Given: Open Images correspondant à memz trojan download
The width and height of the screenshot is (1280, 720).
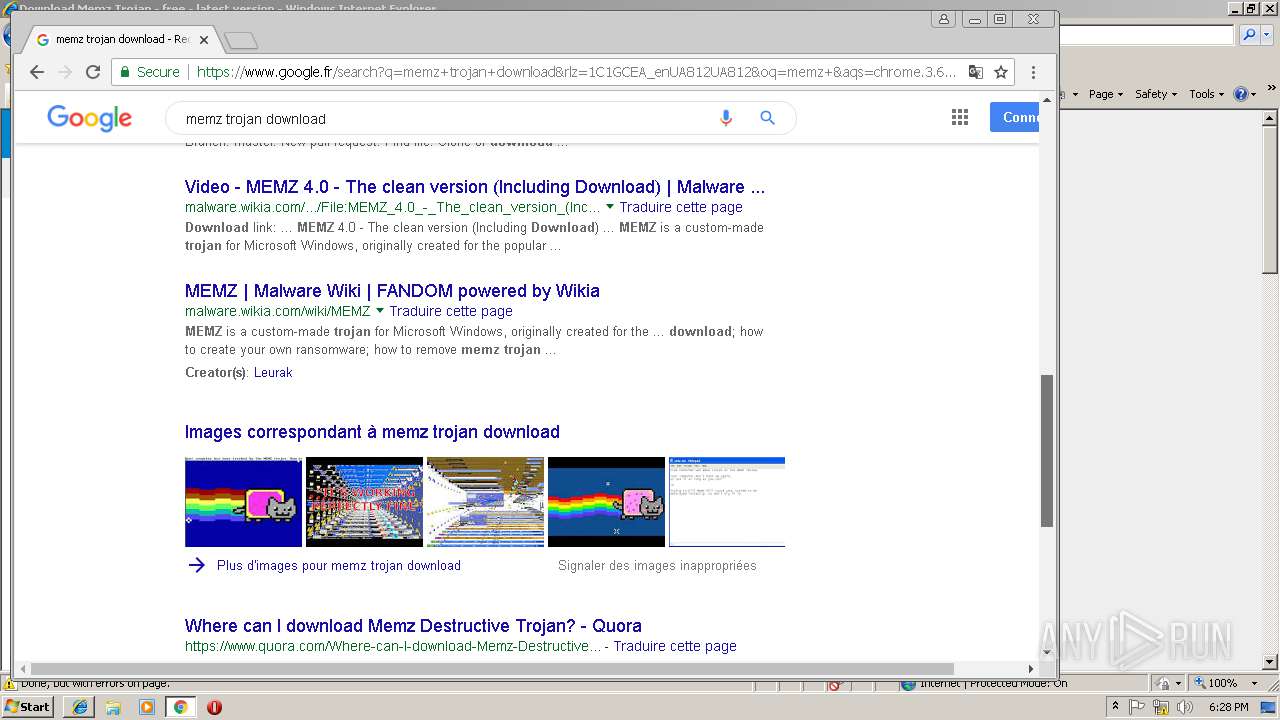Looking at the screenshot, I should coord(372,432).
